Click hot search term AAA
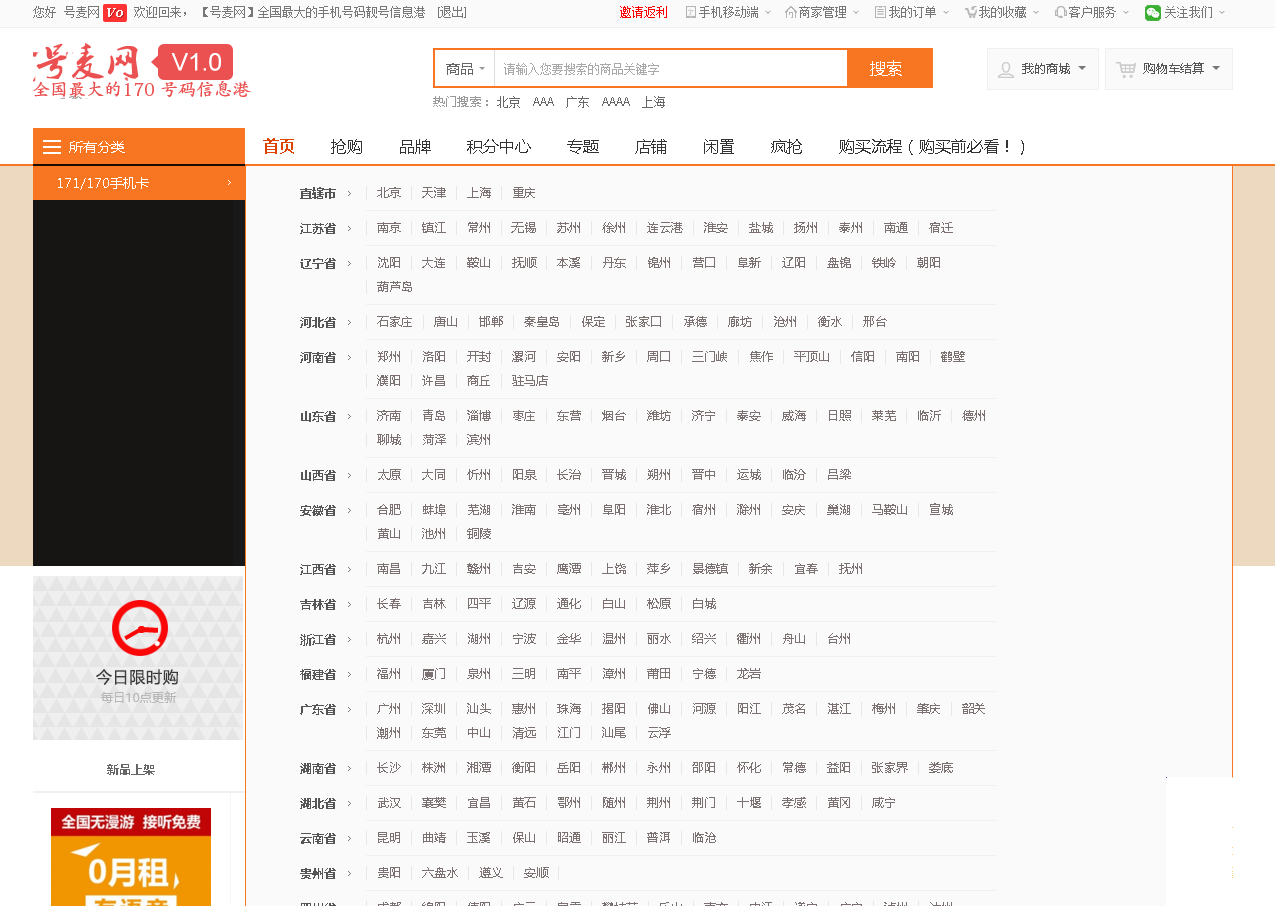 543,102
